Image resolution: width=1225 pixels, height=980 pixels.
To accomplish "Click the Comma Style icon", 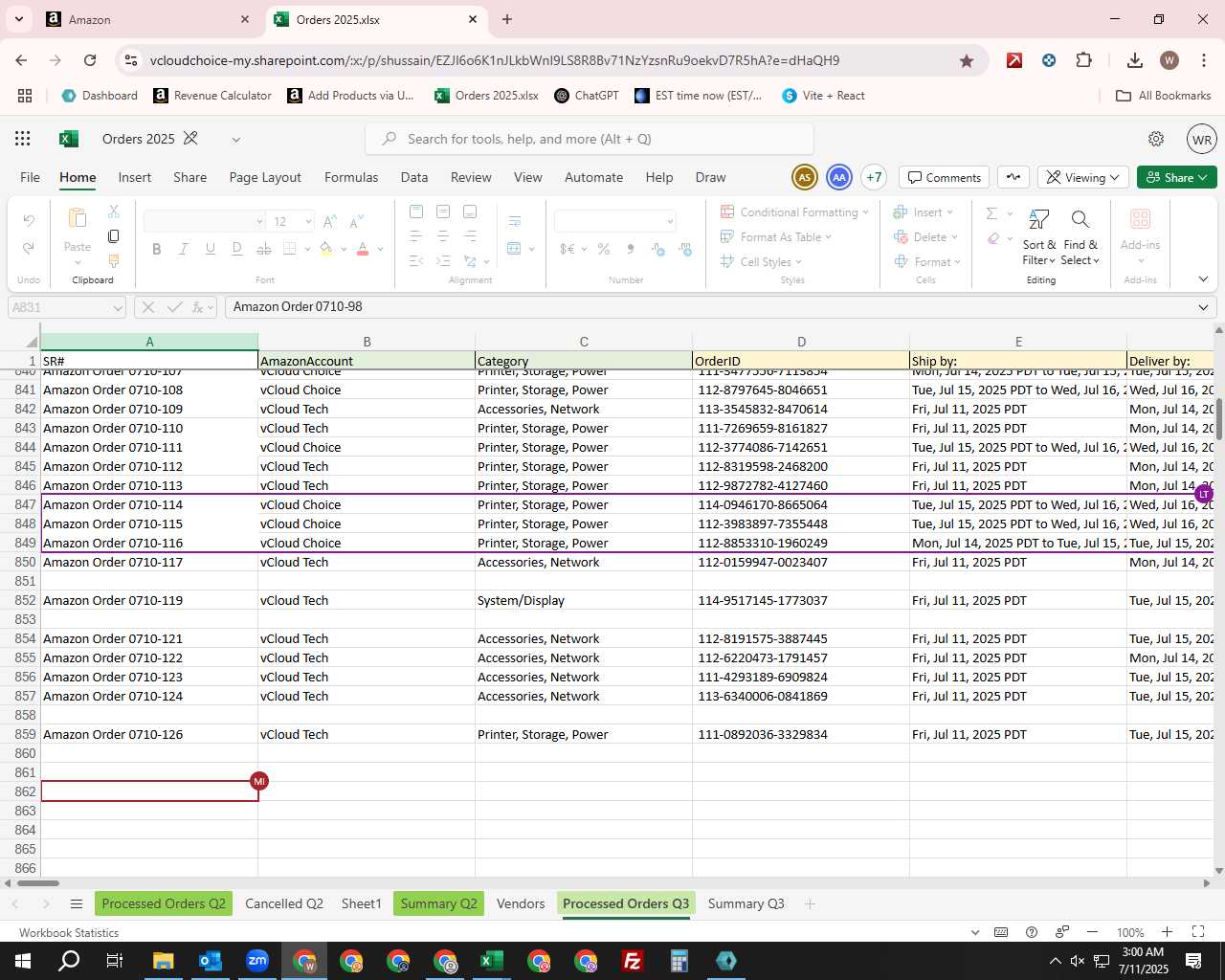I will 631,249.
